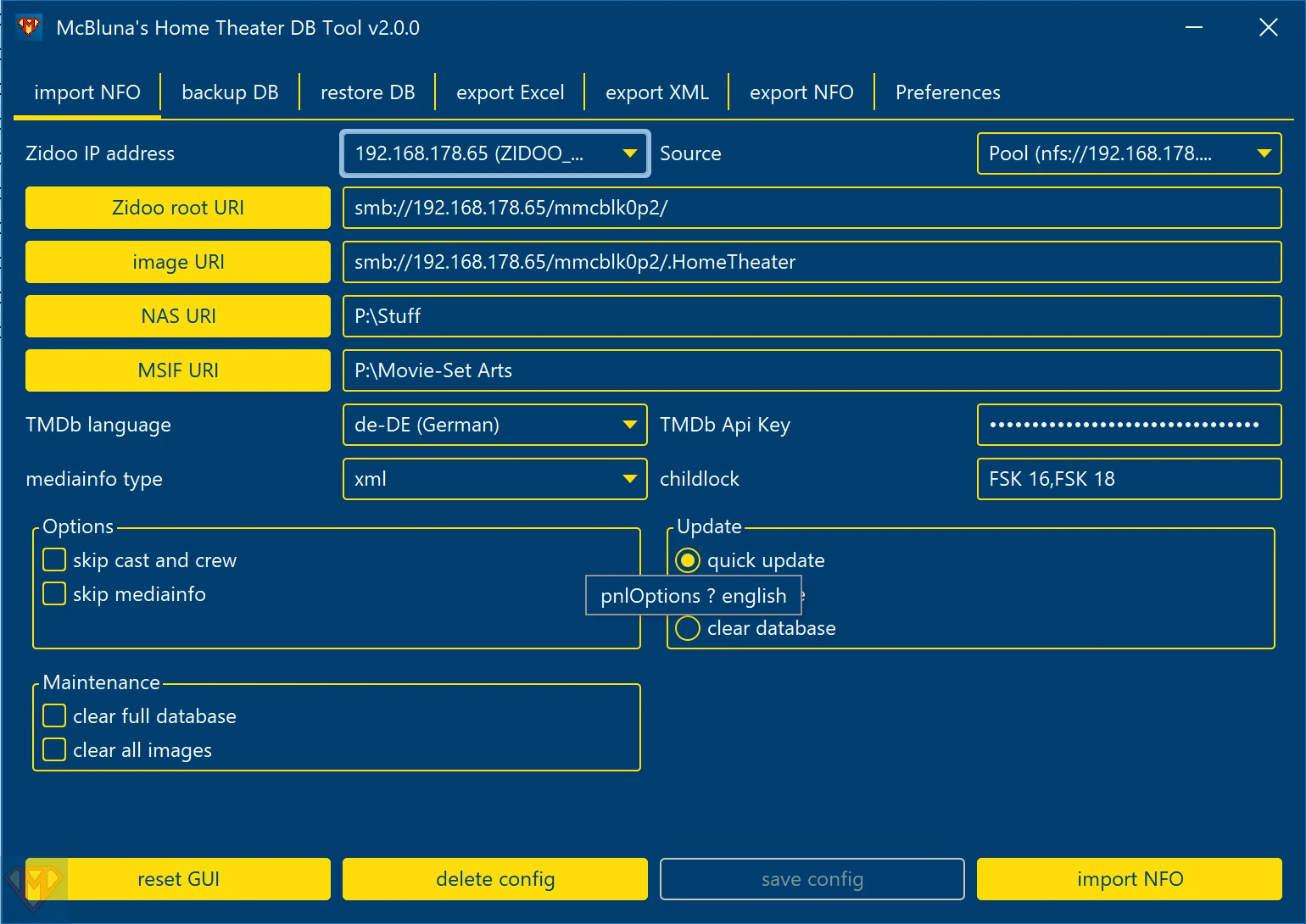
Task: Tick the clear all images checkbox
Action: (54, 750)
